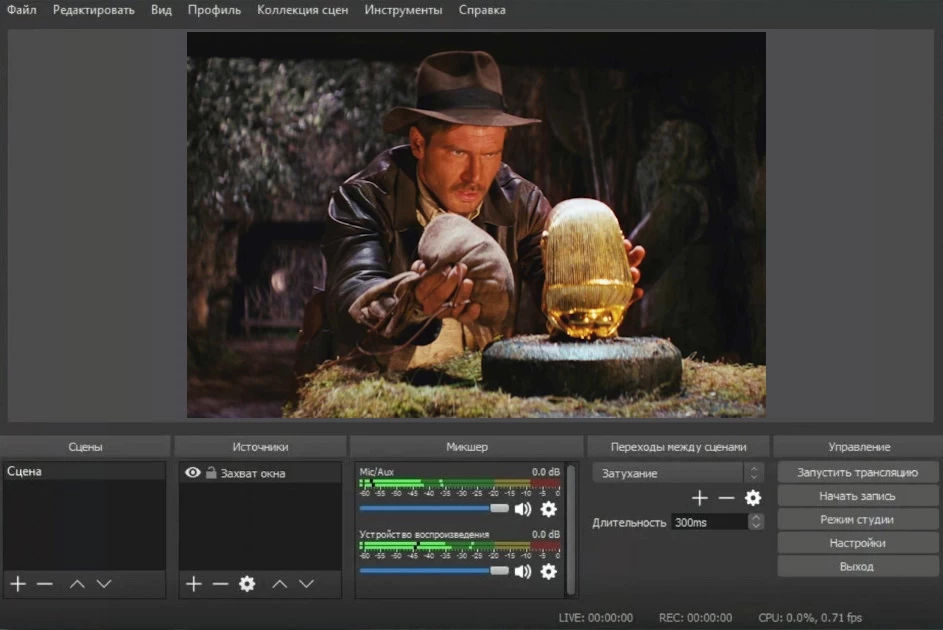Remove scene with minus icon in Сцены
The height and width of the screenshot is (630, 943).
point(45,584)
